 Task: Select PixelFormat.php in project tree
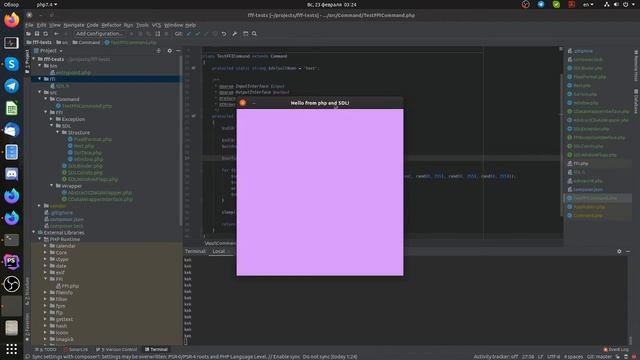pyautogui.click(x=93, y=139)
